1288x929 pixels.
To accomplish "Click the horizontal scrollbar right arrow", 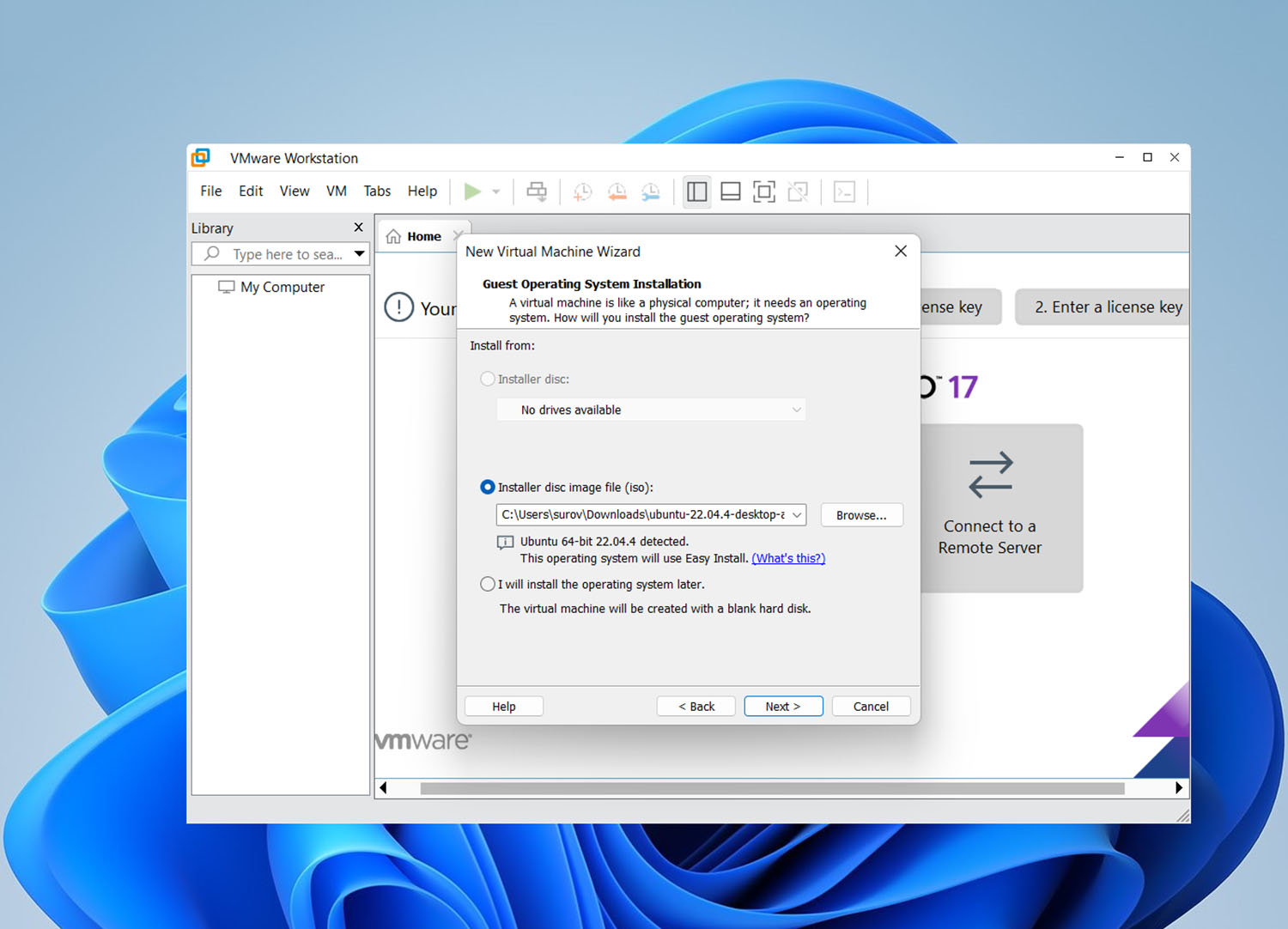I will coord(1179,788).
